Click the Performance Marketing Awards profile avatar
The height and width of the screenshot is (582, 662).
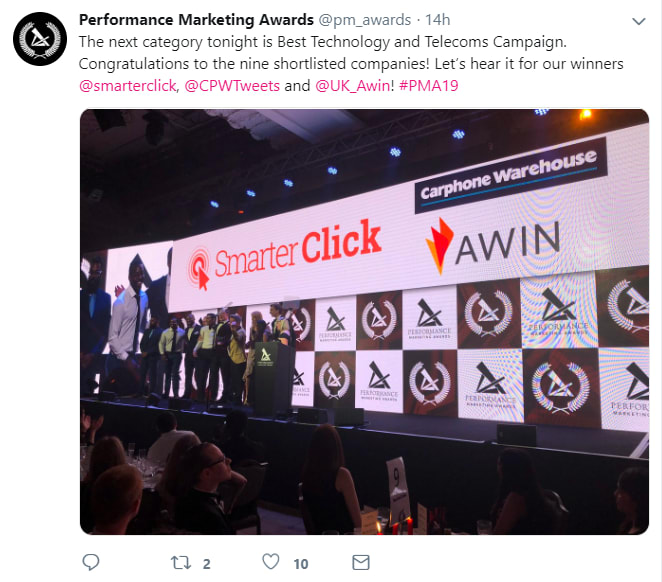(40, 39)
